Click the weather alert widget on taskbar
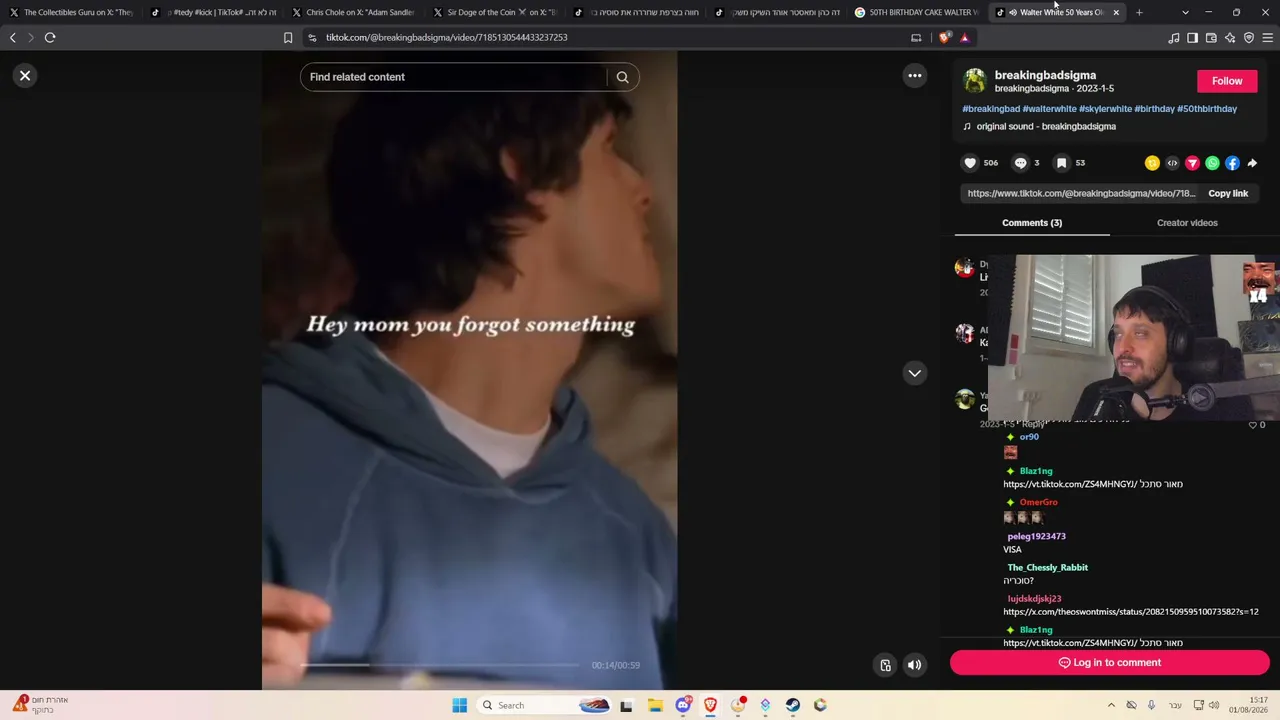Image resolution: width=1280 pixels, height=720 pixels. (x=40, y=705)
